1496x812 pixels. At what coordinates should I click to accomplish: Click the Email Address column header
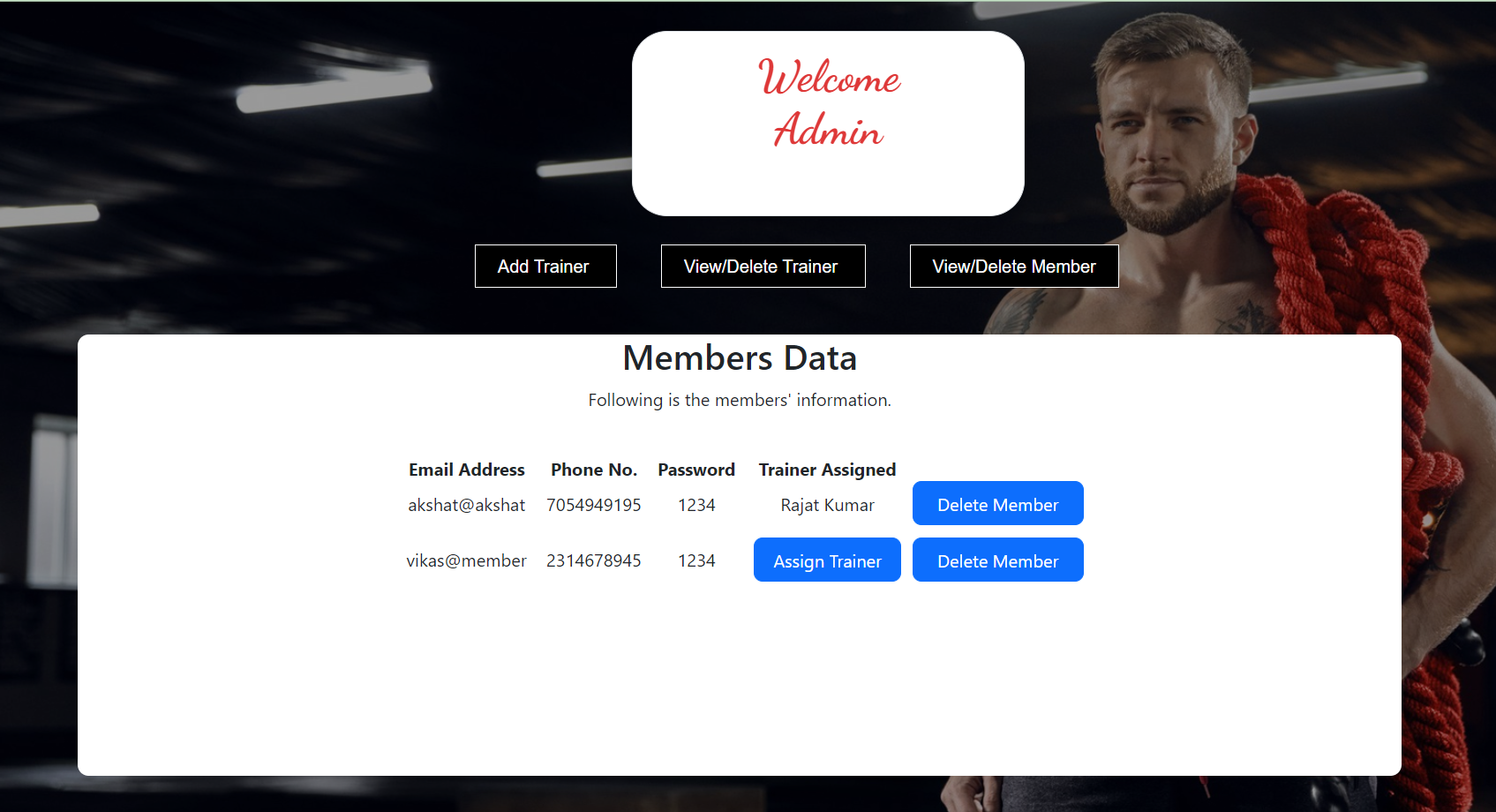click(x=466, y=470)
